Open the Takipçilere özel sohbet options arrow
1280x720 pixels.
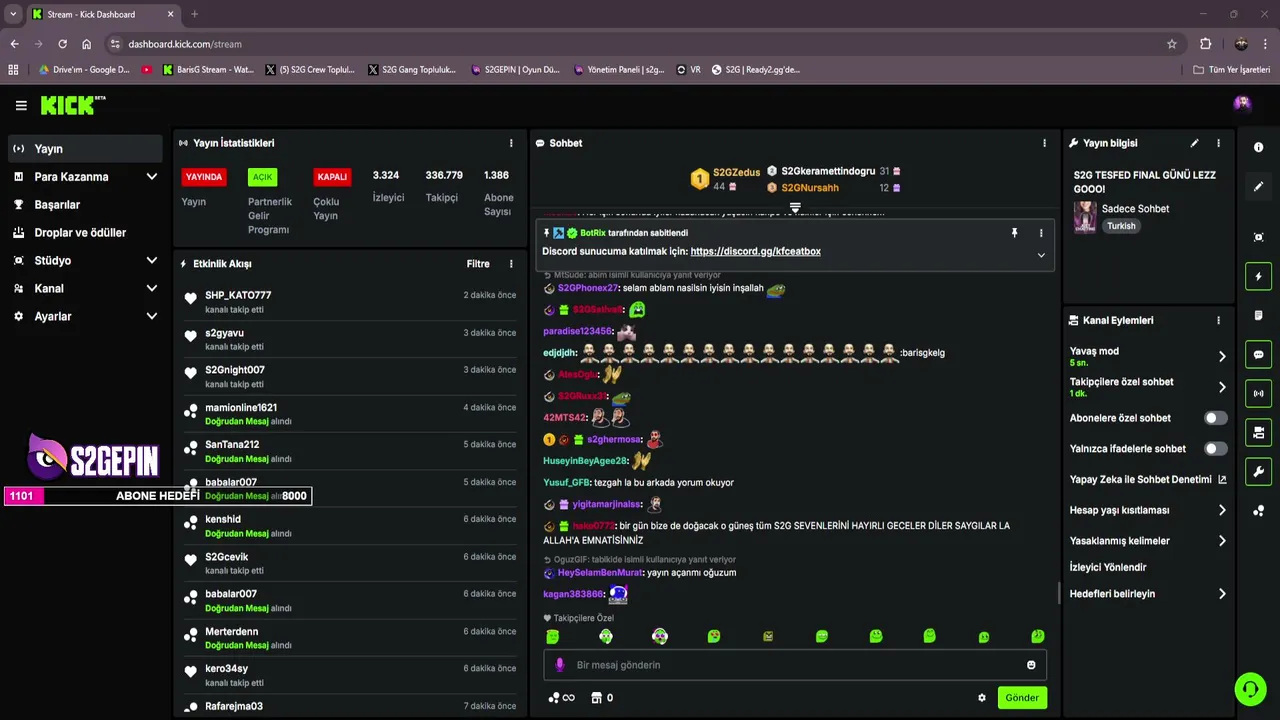click(x=1222, y=387)
